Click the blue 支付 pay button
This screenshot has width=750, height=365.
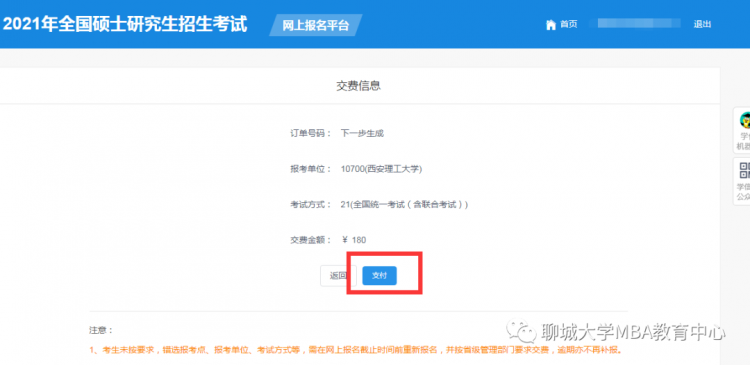pyautogui.click(x=379, y=276)
